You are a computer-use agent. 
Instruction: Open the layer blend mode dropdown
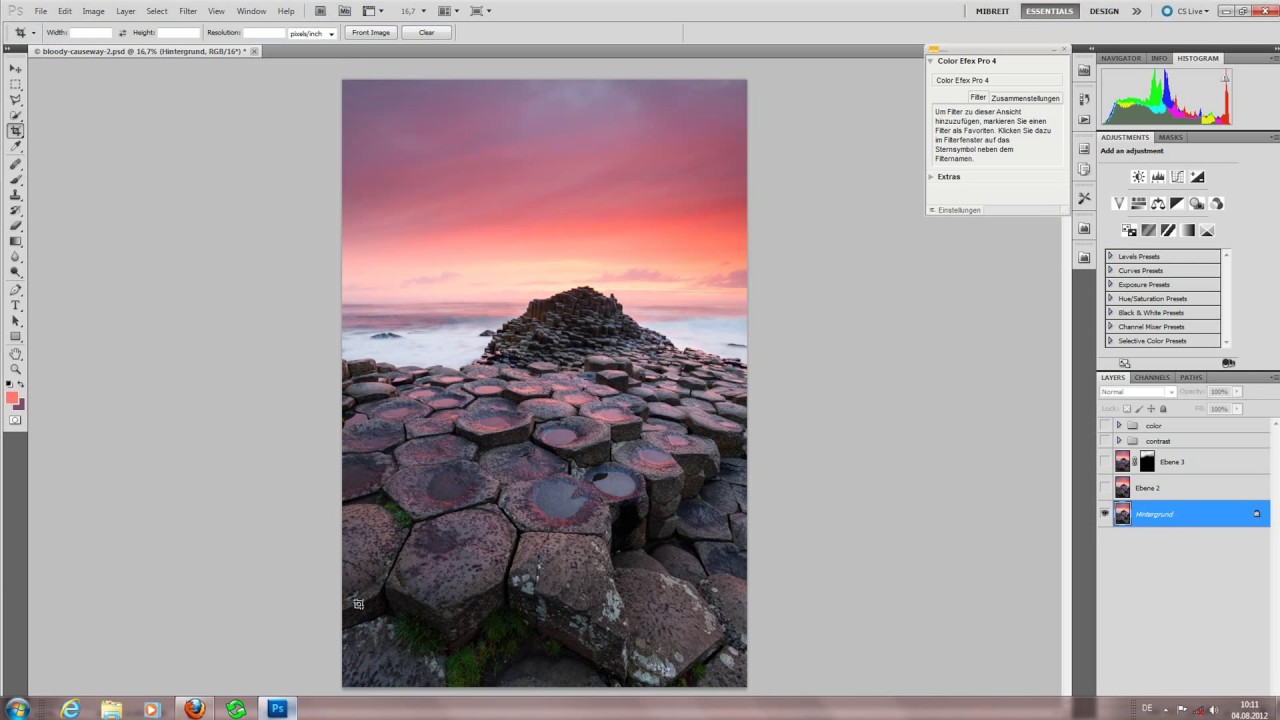point(1137,392)
